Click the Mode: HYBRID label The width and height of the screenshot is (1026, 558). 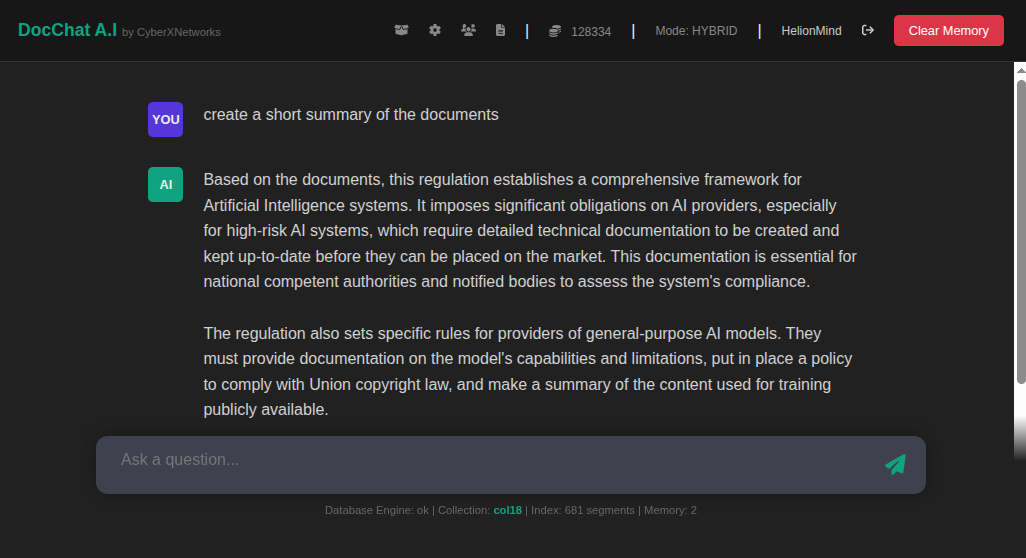click(696, 31)
